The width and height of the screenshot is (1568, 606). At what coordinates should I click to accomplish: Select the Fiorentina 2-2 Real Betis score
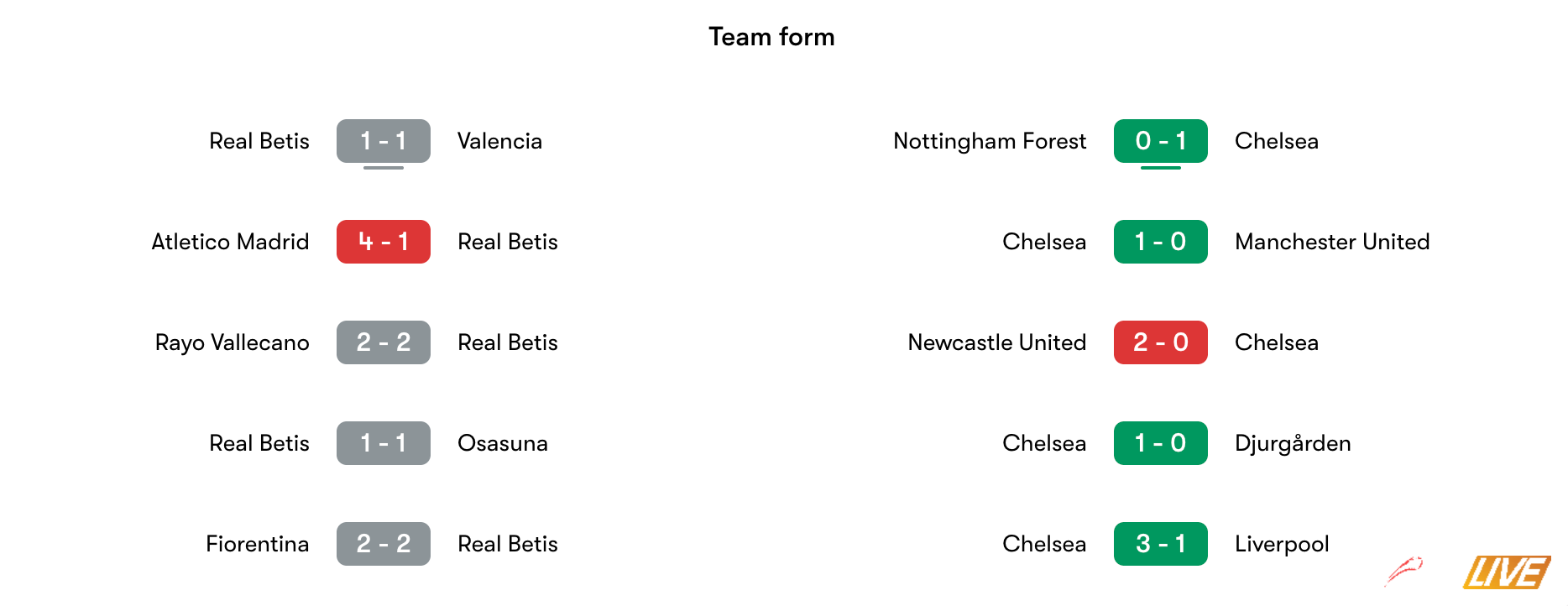pyautogui.click(x=384, y=544)
